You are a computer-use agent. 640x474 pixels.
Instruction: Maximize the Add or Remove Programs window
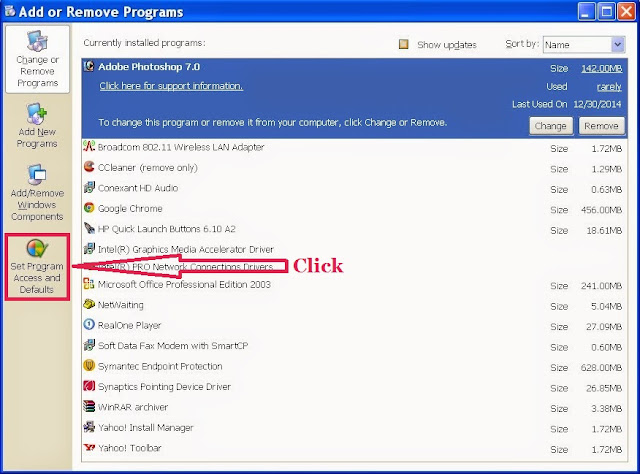point(606,11)
